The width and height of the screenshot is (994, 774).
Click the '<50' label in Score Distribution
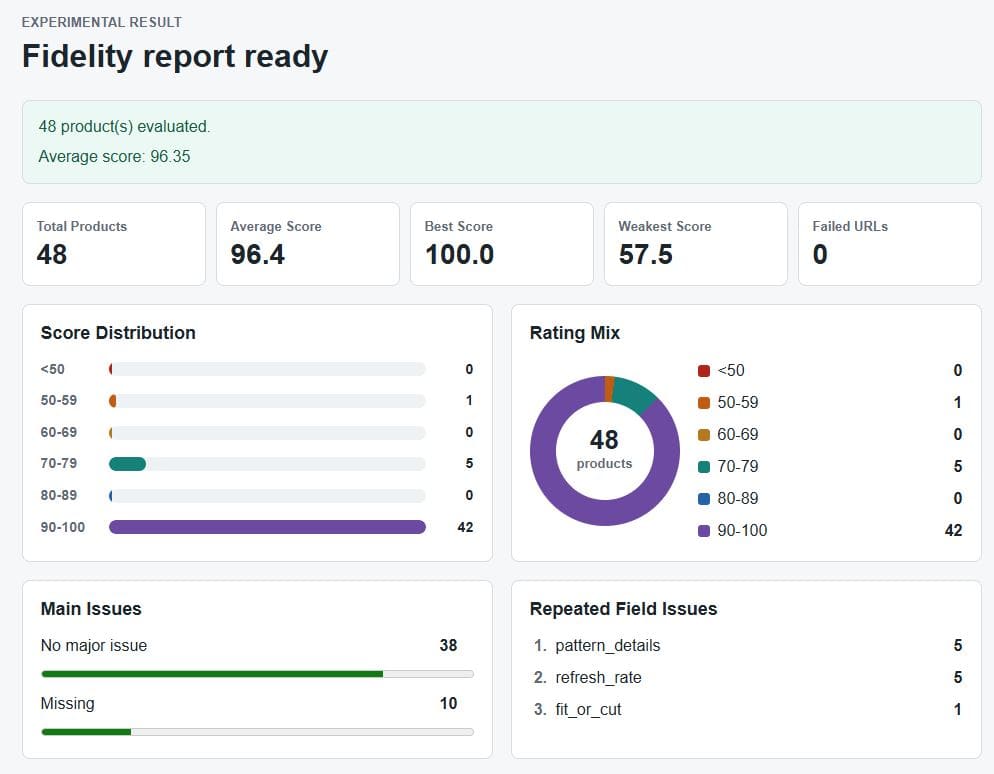pyautogui.click(x=52, y=369)
